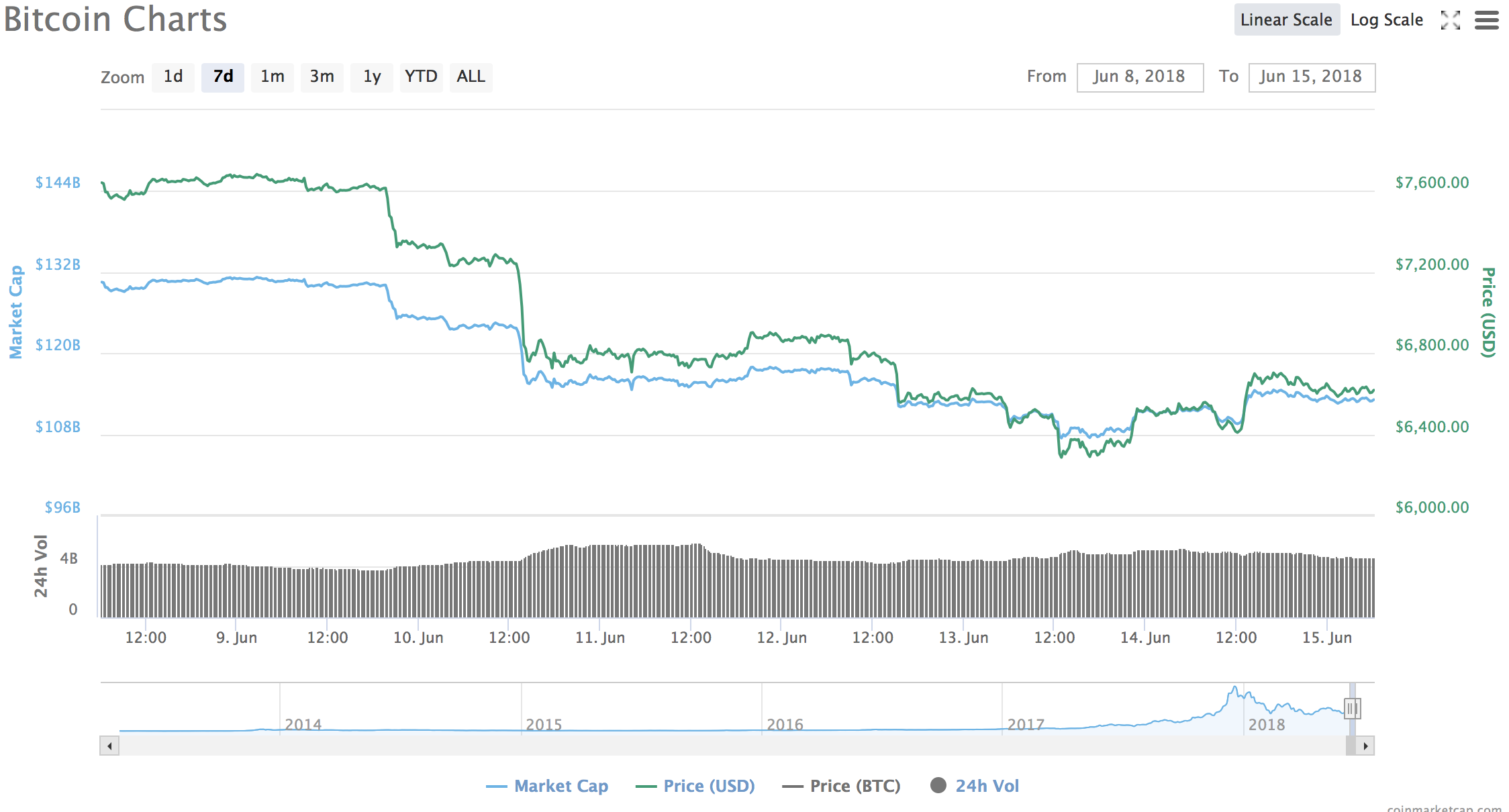Click the 14. Jun date axis label
Viewport: 1509px width, 812px height.
point(1145,638)
